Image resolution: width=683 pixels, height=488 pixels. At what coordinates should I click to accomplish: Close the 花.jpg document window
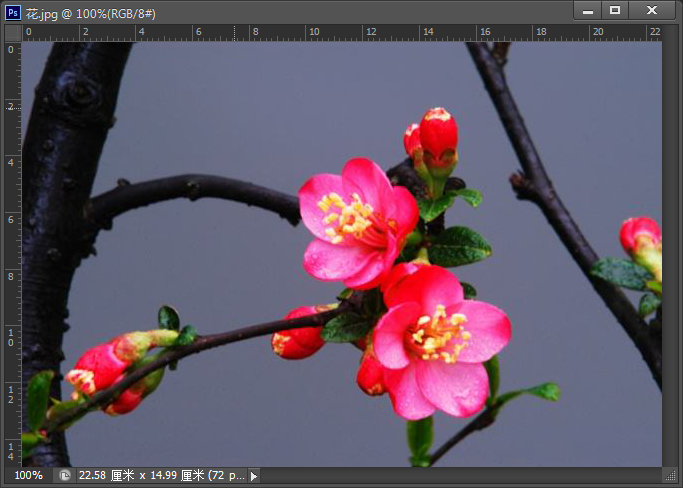pos(652,11)
